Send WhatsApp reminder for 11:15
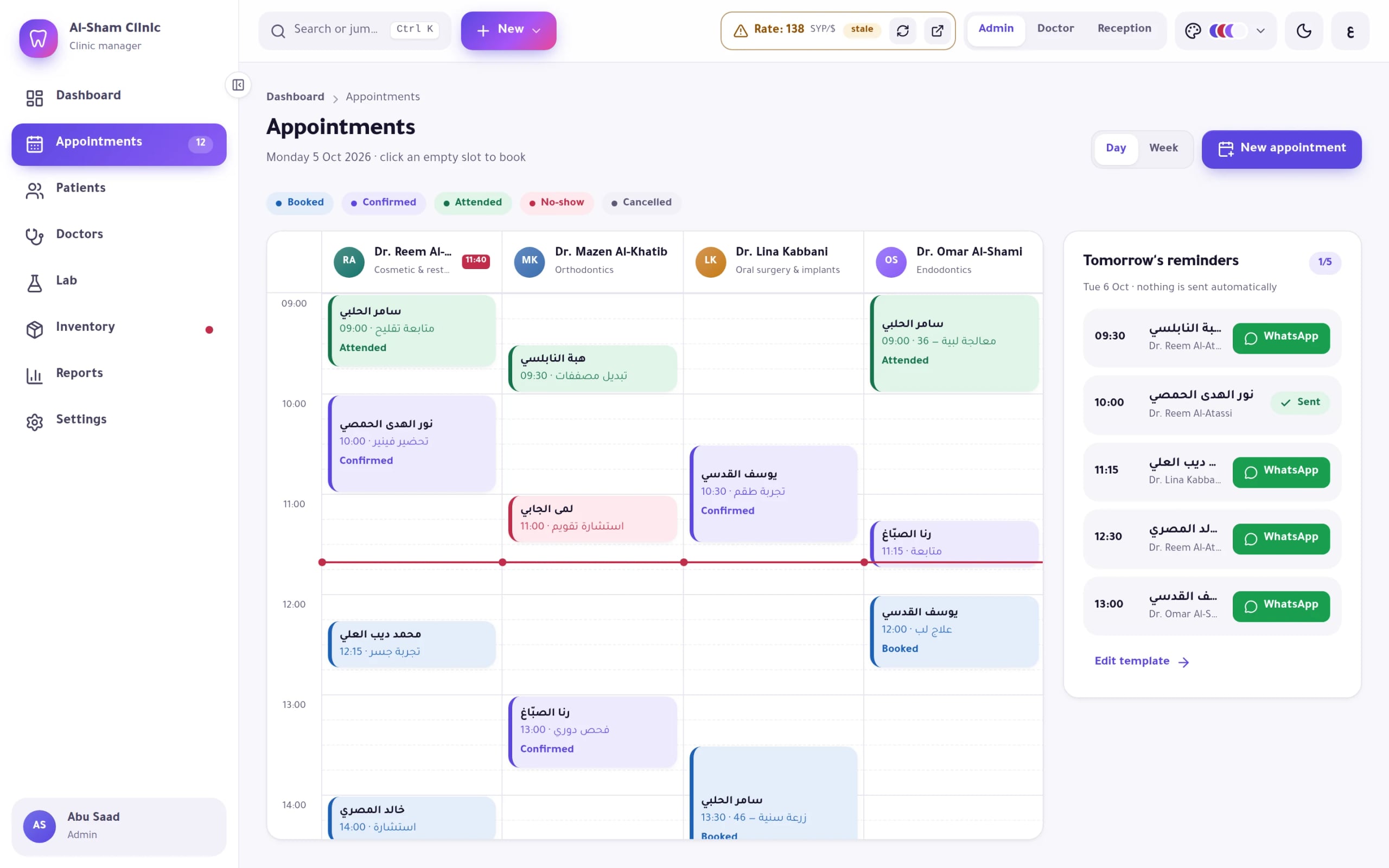Image resolution: width=1389 pixels, height=868 pixels. pos(1281,473)
